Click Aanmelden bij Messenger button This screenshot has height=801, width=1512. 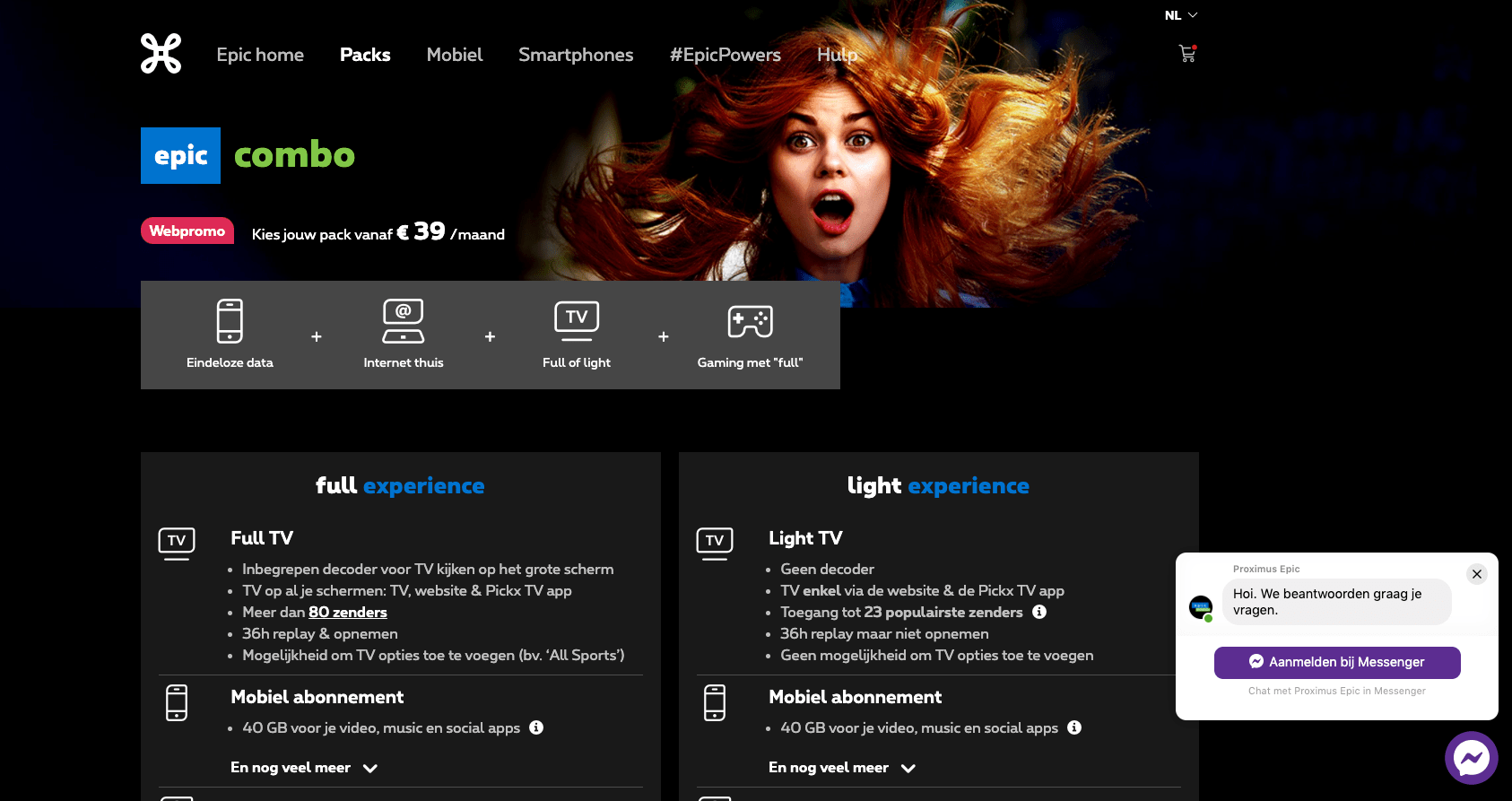pyautogui.click(x=1337, y=662)
